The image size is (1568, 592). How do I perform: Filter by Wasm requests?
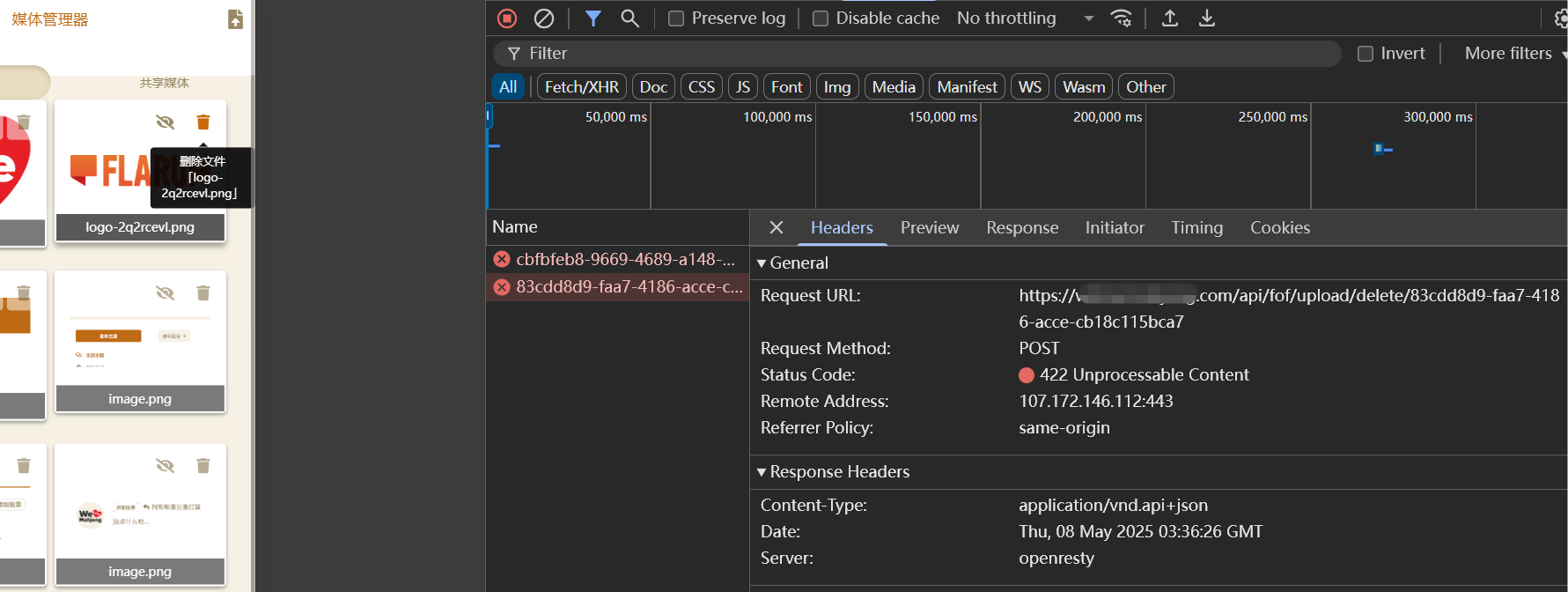(1084, 87)
